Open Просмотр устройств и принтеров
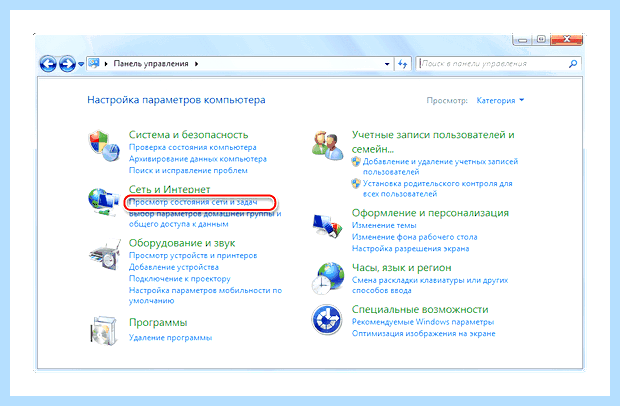Image resolution: width=620 pixels, height=406 pixels. pos(193,255)
